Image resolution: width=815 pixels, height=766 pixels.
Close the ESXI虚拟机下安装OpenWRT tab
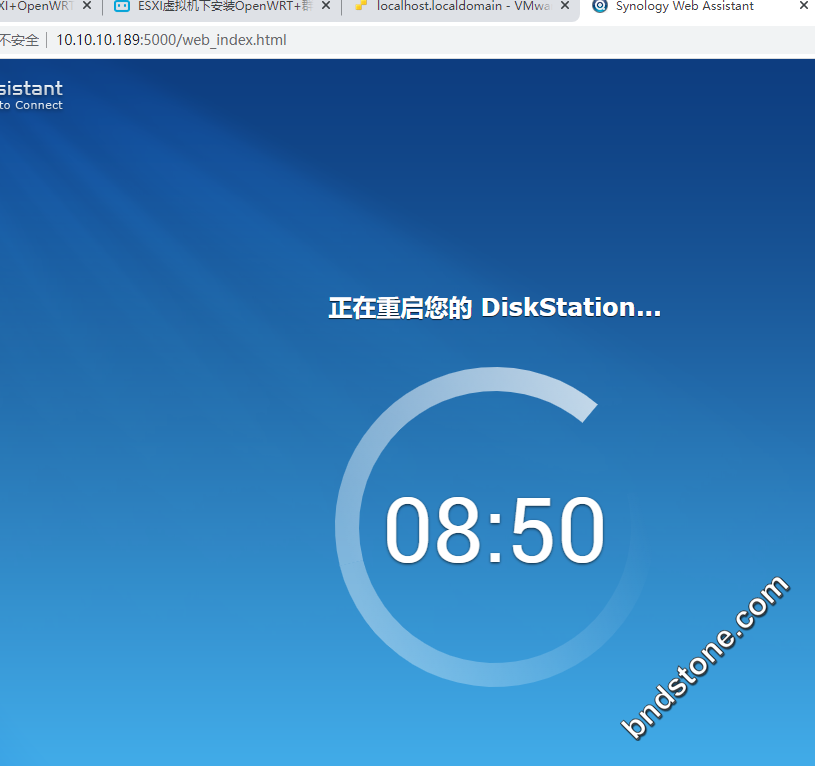[x=326, y=6]
